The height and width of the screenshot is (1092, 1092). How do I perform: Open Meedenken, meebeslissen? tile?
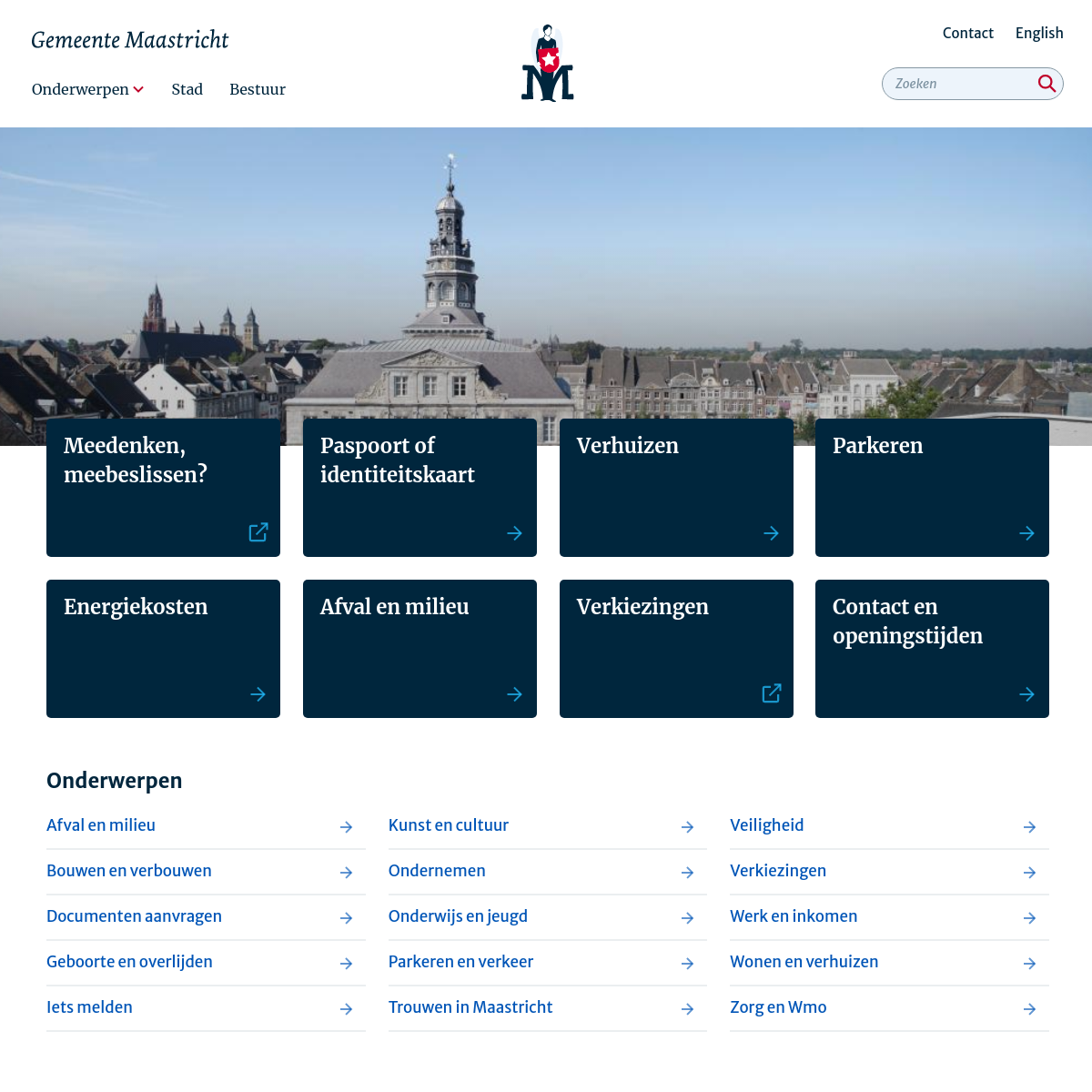tap(163, 488)
